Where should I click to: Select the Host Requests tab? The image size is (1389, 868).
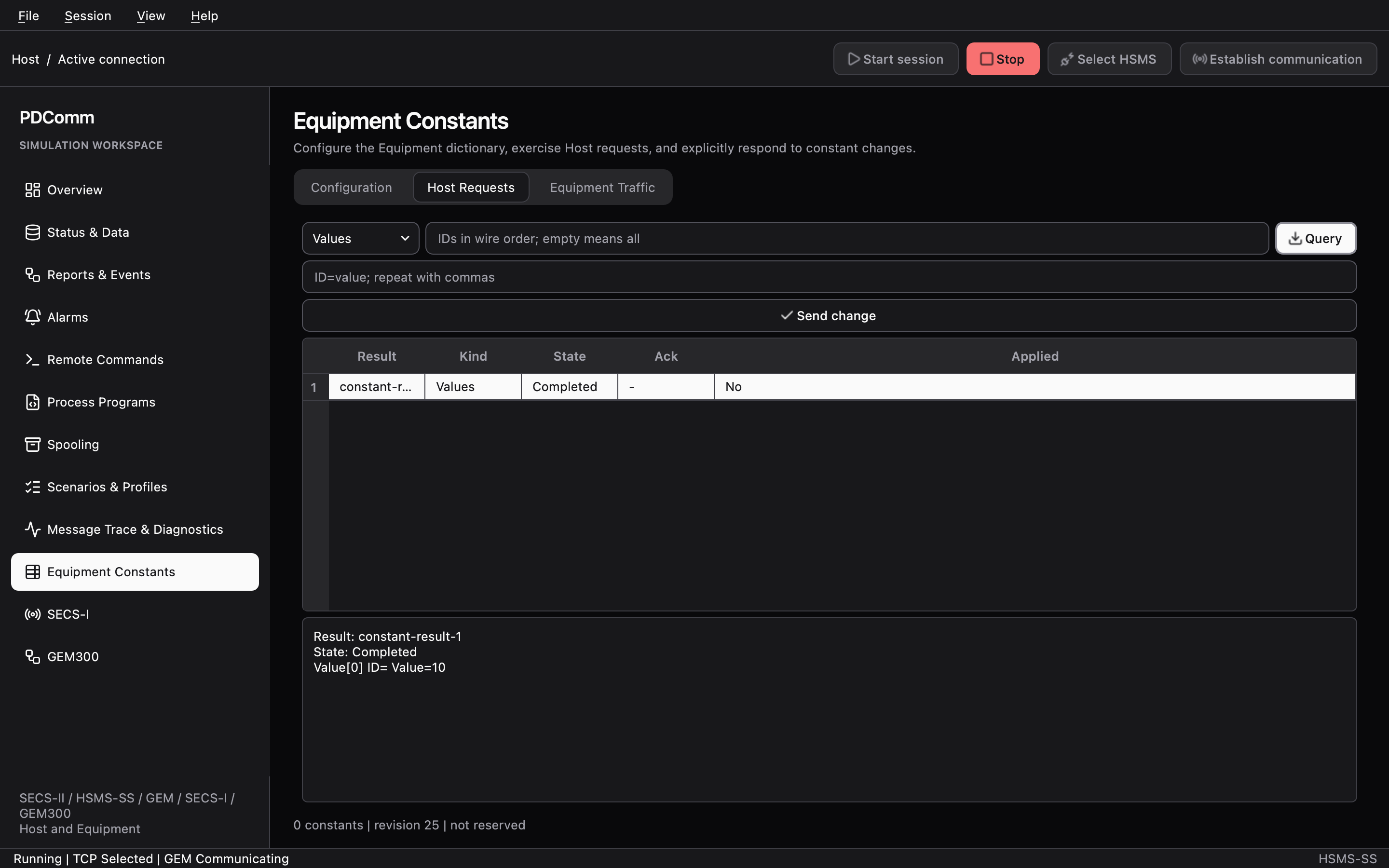click(471, 187)
